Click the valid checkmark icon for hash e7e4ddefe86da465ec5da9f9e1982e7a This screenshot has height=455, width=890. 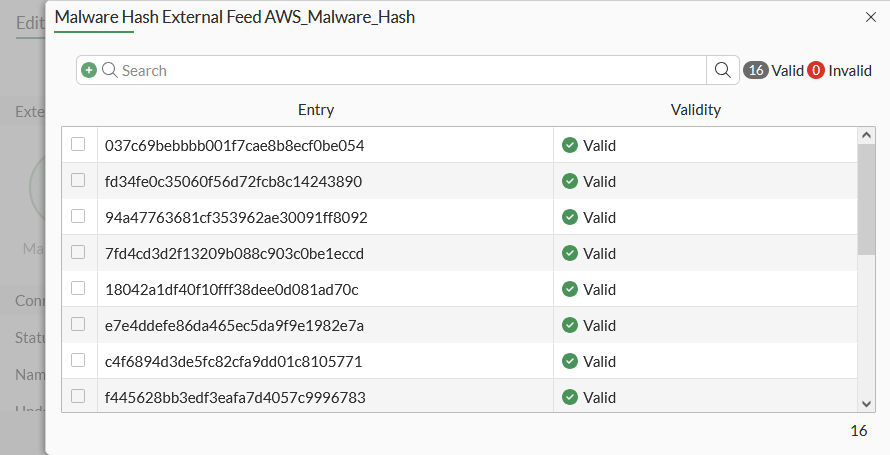point(570,325)
